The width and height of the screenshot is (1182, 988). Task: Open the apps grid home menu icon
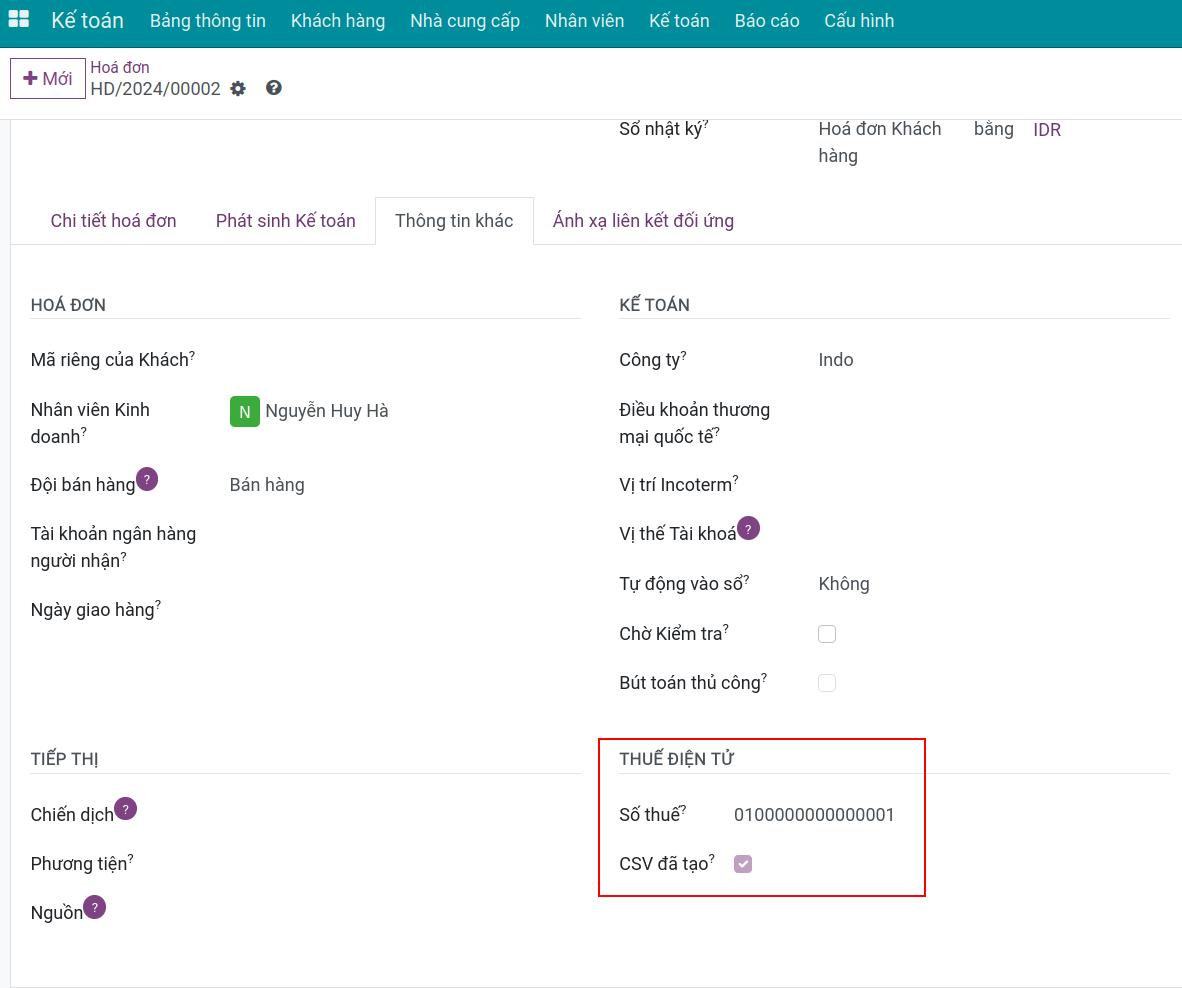tap(18, 20)
